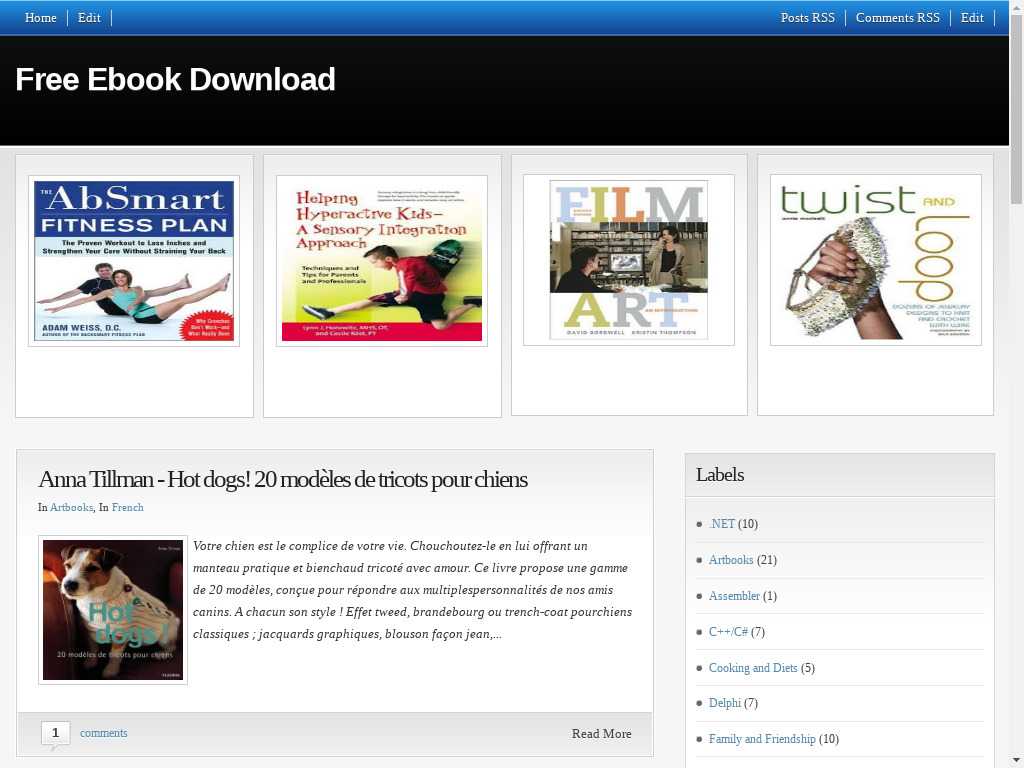This screenshot has width=1024, height=768.
Task: Click the left Edit menu link
Action: [89, 18]
